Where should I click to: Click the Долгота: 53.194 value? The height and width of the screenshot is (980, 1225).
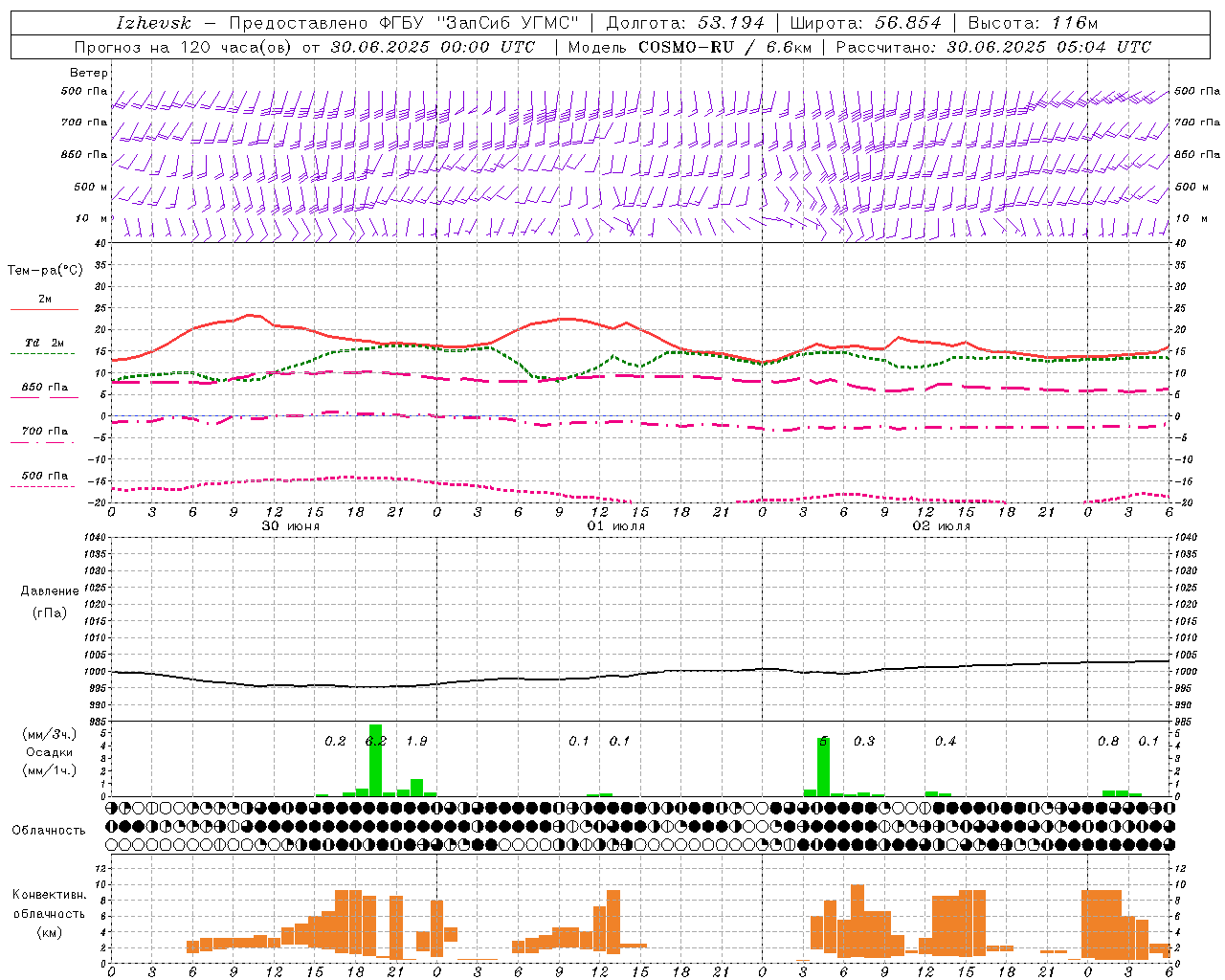tap(685, 23)
